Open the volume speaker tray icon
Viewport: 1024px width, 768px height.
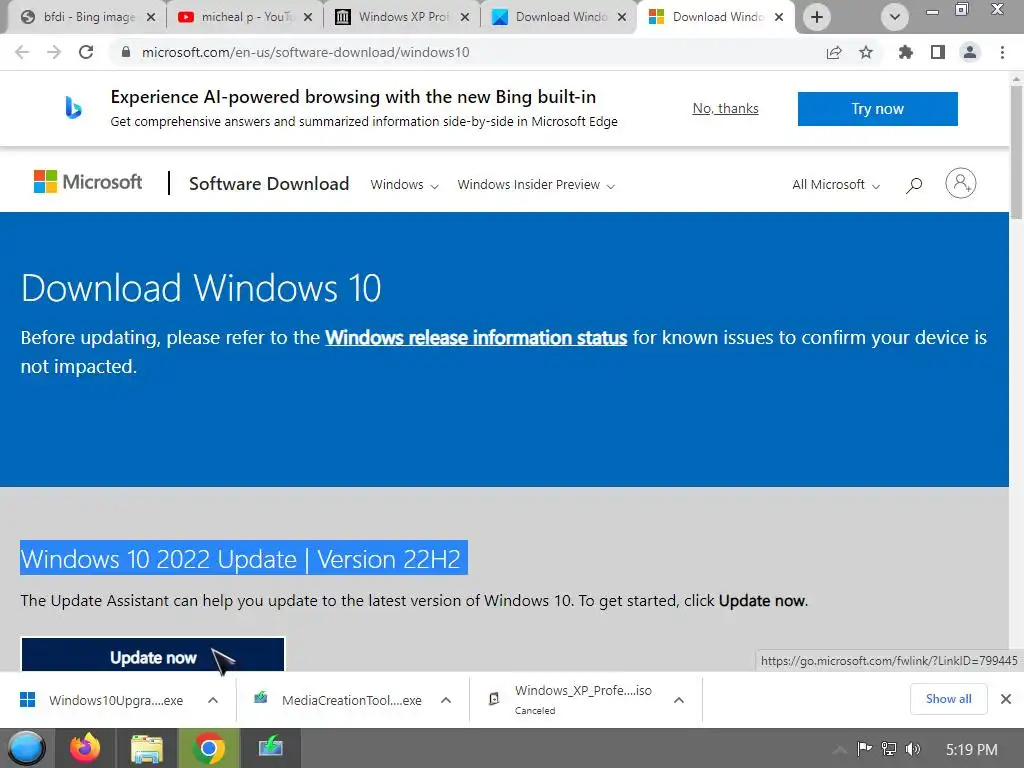point(913,749)
